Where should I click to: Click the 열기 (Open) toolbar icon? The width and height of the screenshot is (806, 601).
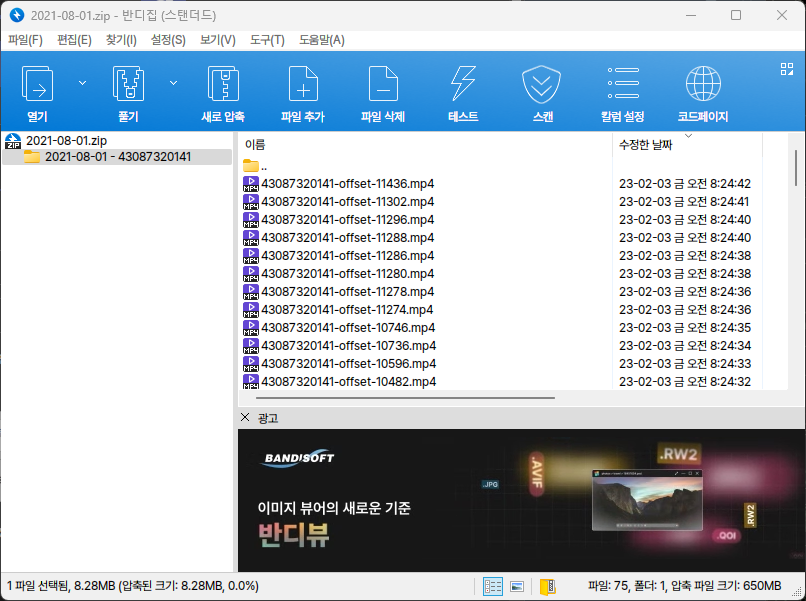(37, 84)
